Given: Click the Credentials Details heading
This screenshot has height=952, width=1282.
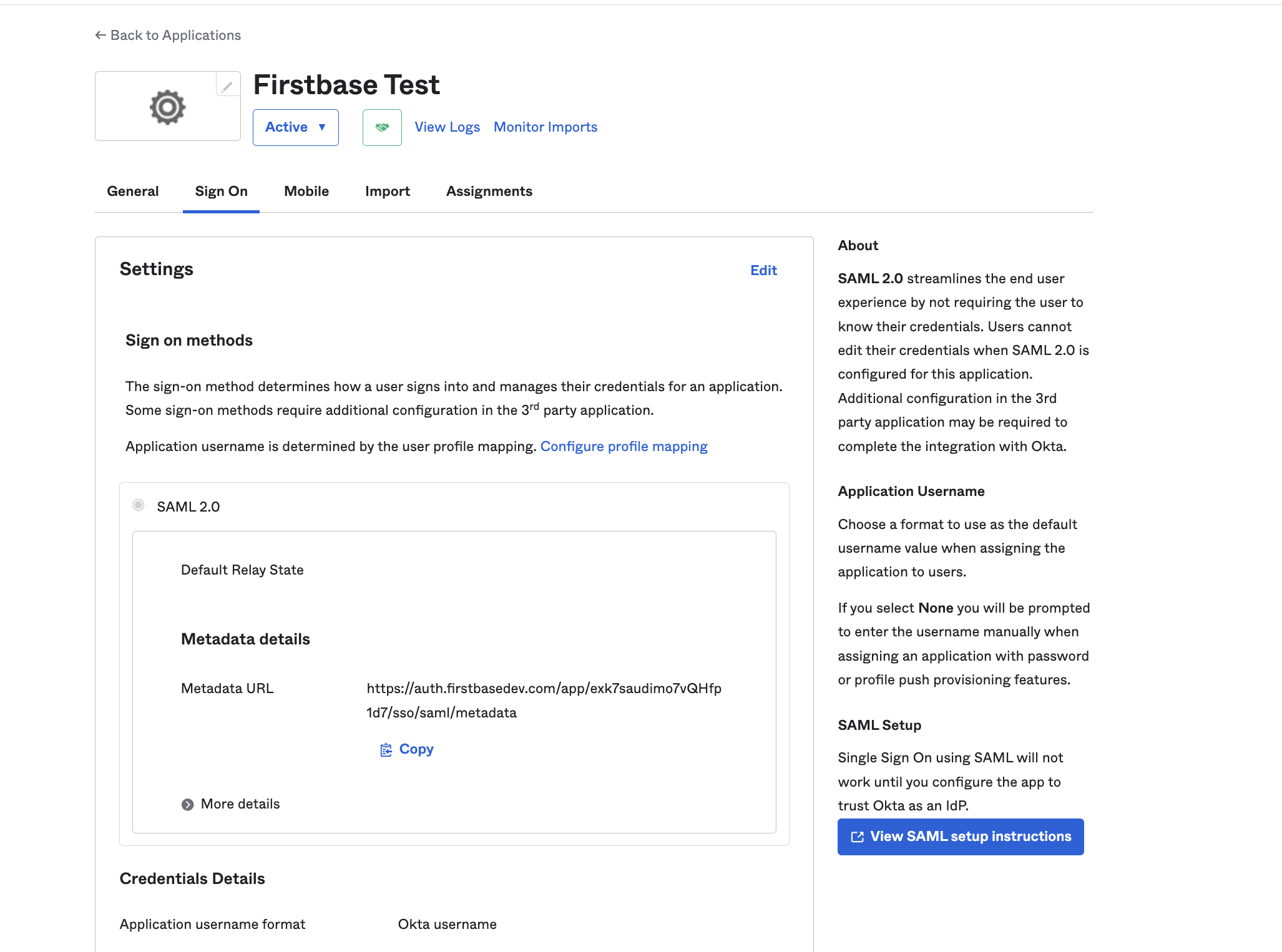Looking at the screenshot, I should [192, 879].
